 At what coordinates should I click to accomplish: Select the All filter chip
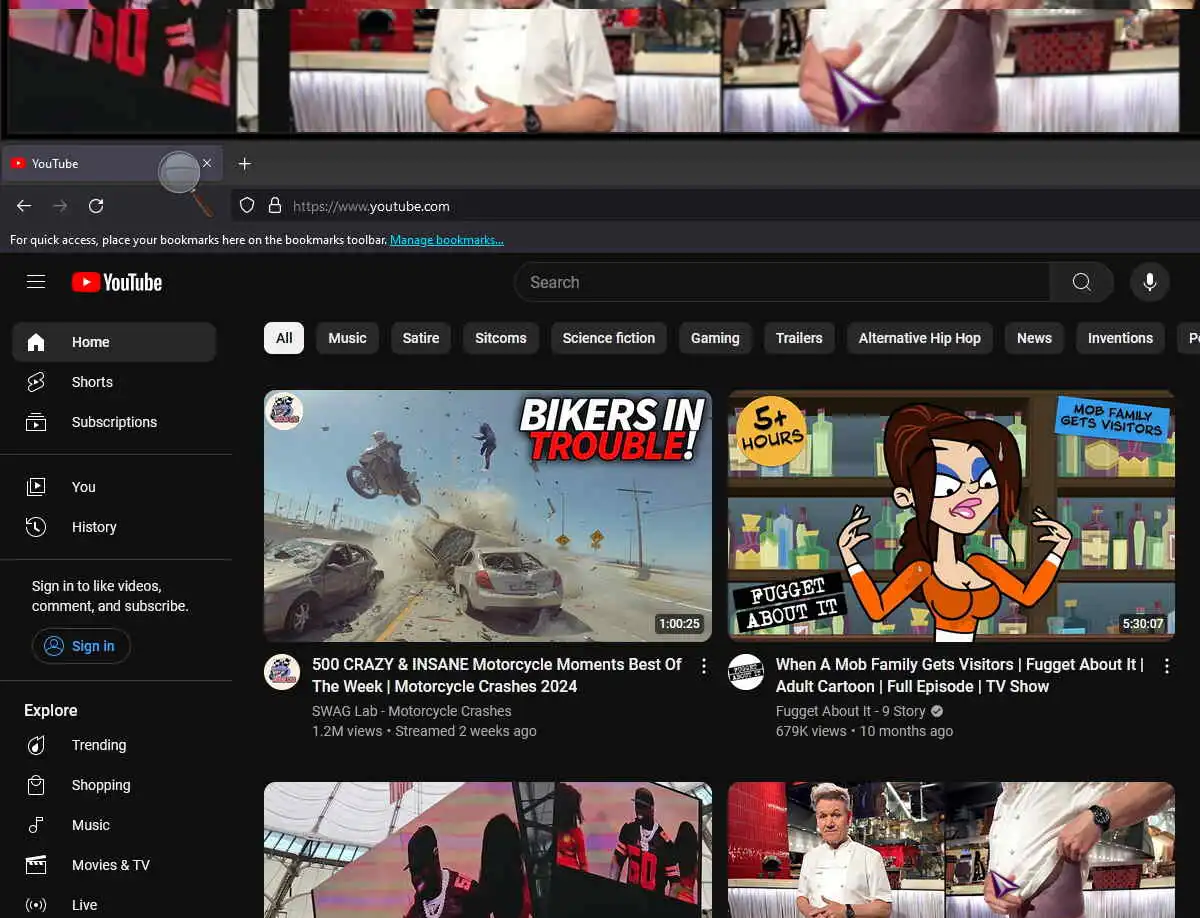click(284, 338)
